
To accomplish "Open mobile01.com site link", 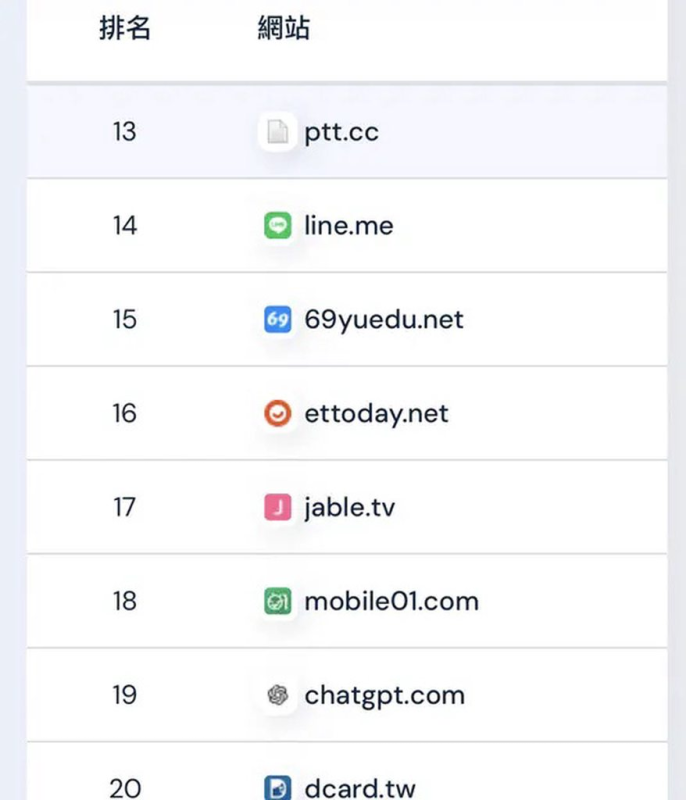I will pyautogui.click(x=391, y=601).
